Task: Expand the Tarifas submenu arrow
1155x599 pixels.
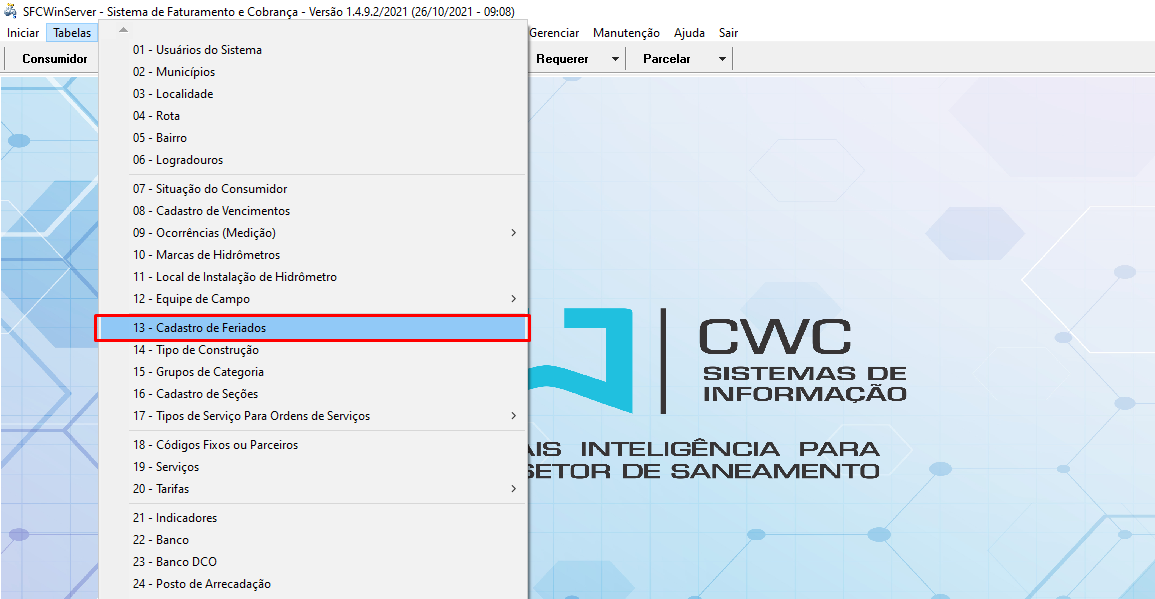Action: point(514,489)
